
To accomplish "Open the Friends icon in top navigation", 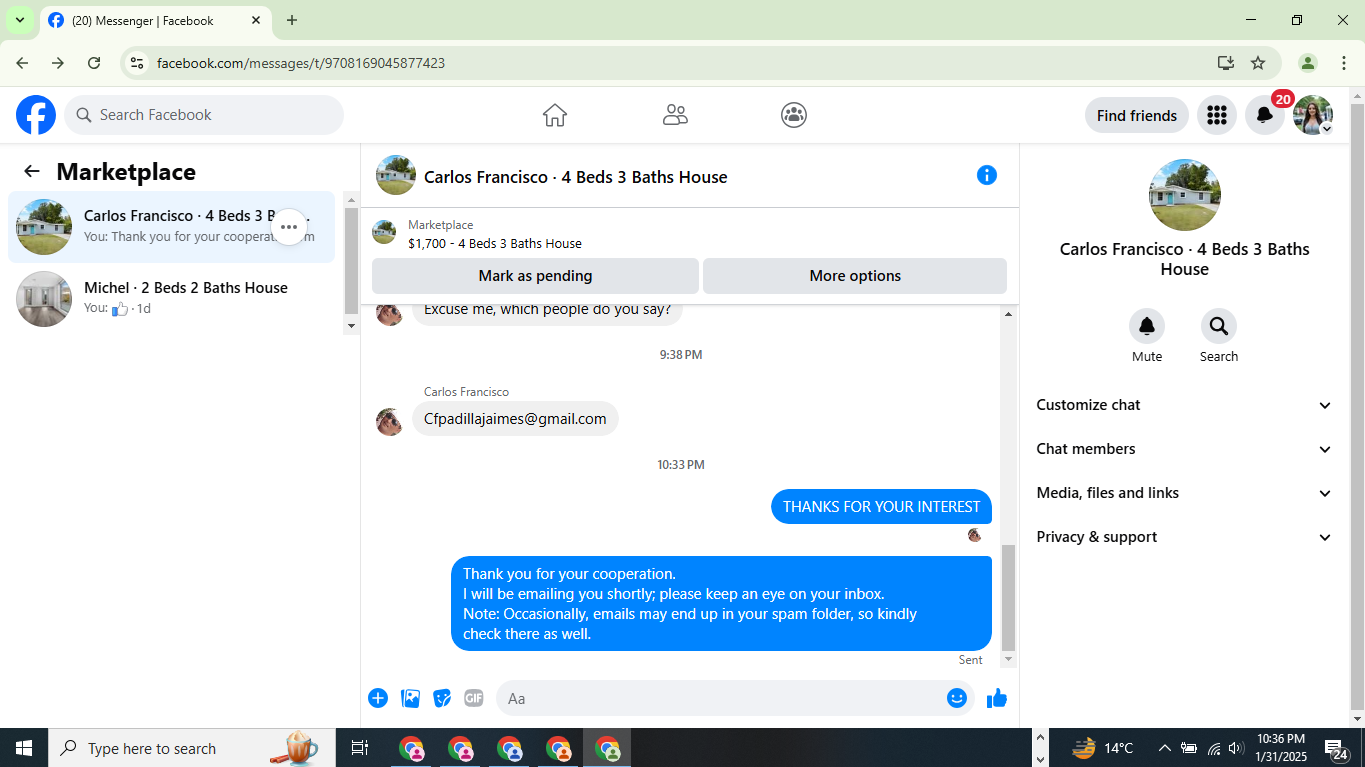I will (675, 115).
